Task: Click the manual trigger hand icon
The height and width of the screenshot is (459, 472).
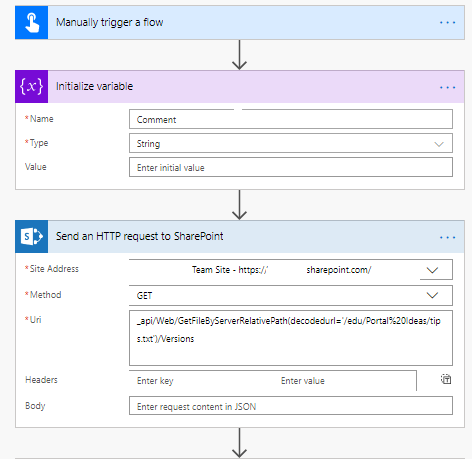Action: 32,23
